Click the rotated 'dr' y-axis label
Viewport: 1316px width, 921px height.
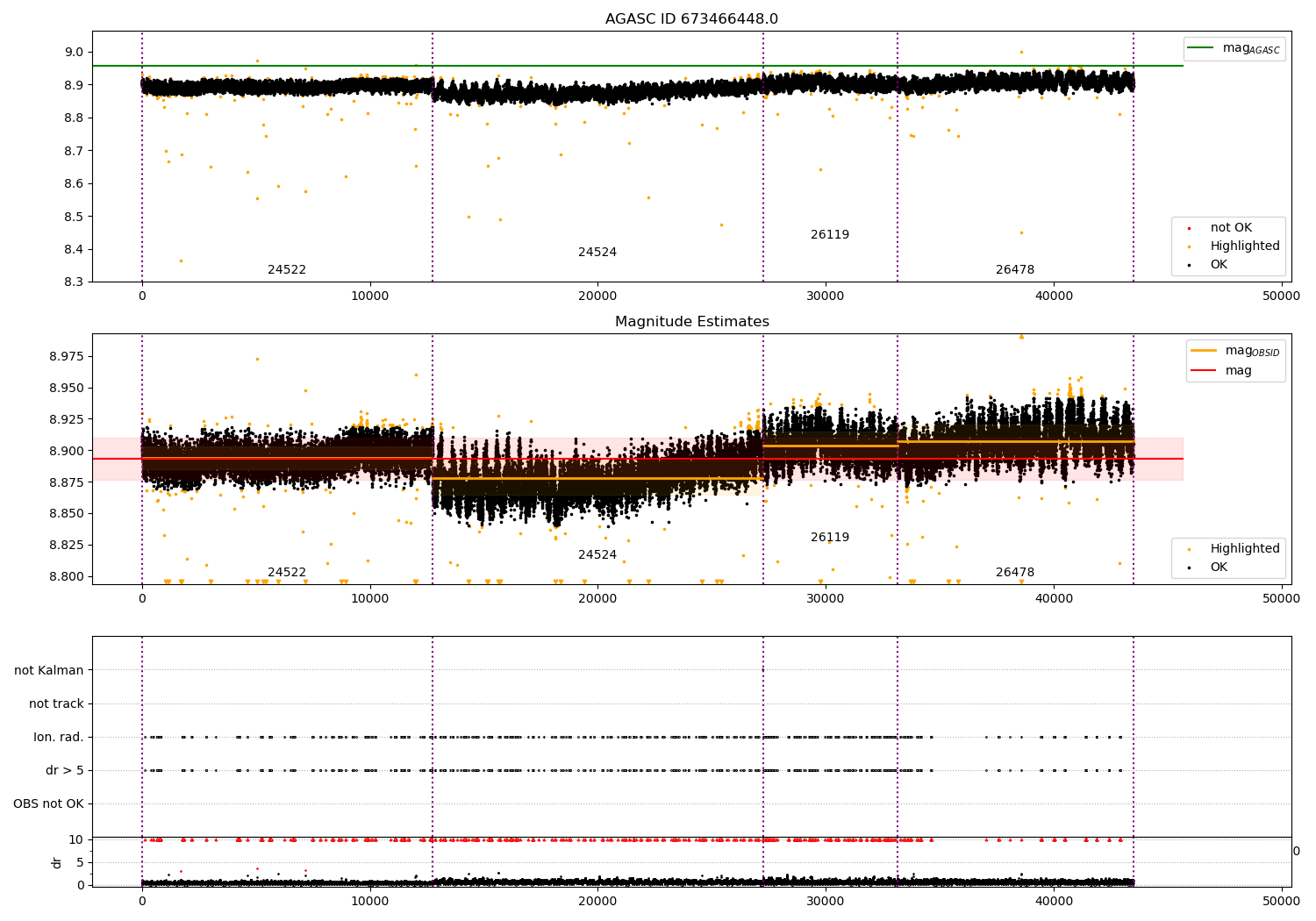point(57,862)
